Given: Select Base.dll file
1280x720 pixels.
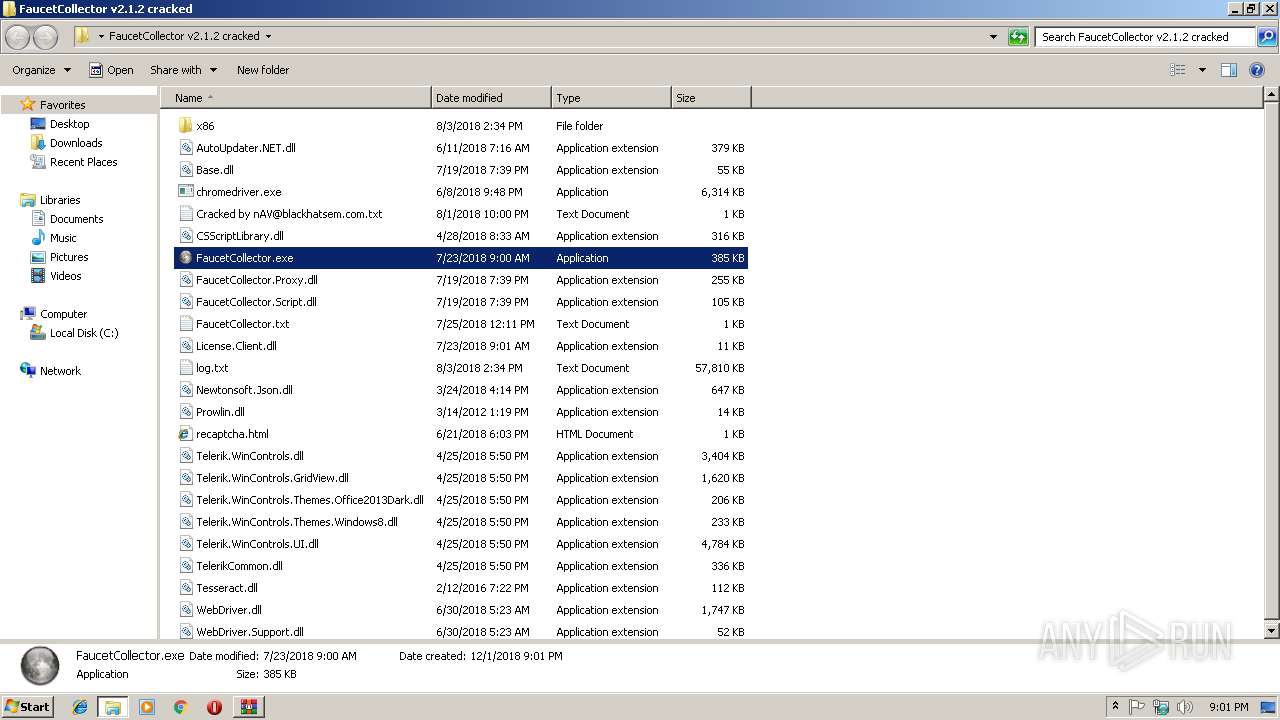Looking at the screenshot, I should tap(462, 170).
